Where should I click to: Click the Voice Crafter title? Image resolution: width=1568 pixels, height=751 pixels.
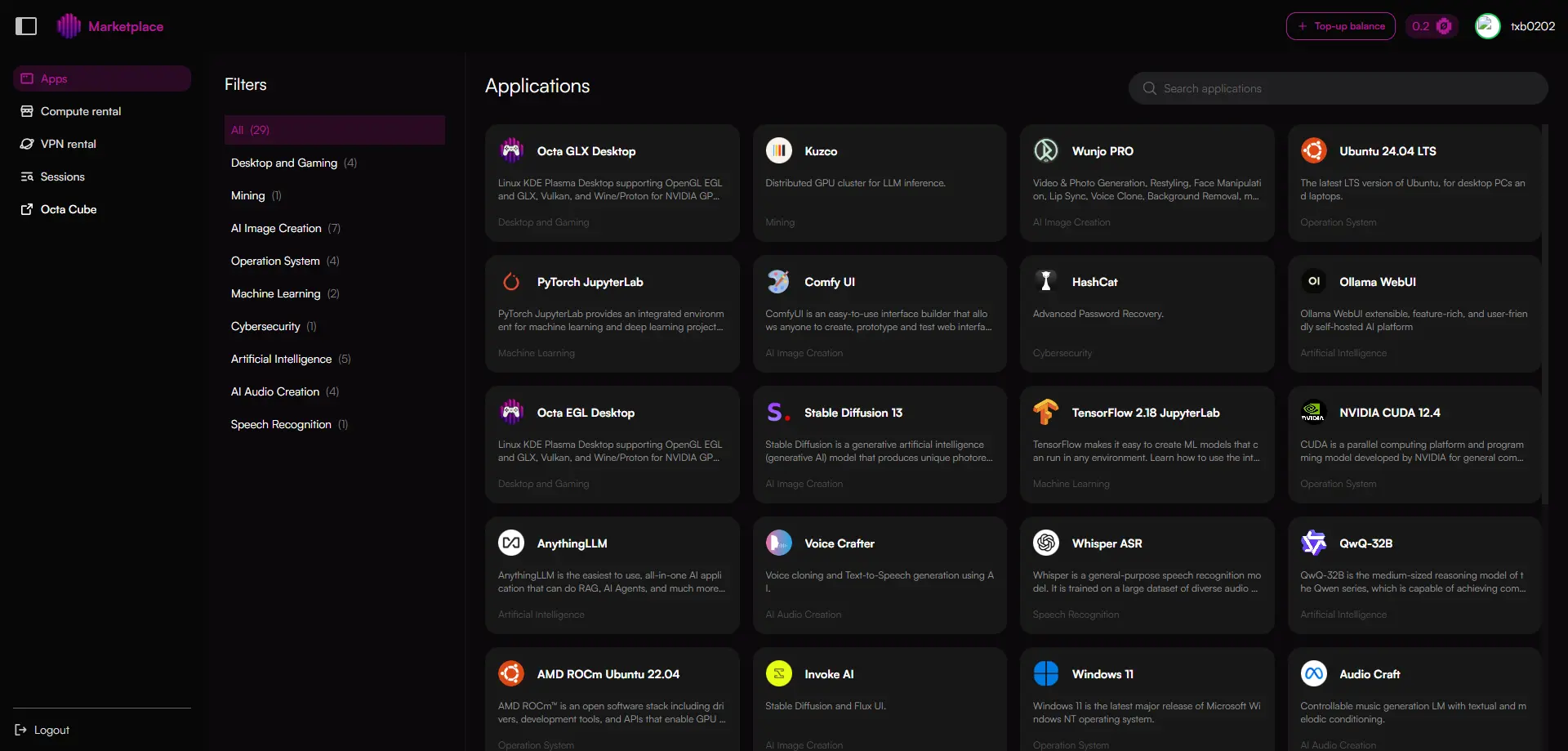click(x=839, y=543)
